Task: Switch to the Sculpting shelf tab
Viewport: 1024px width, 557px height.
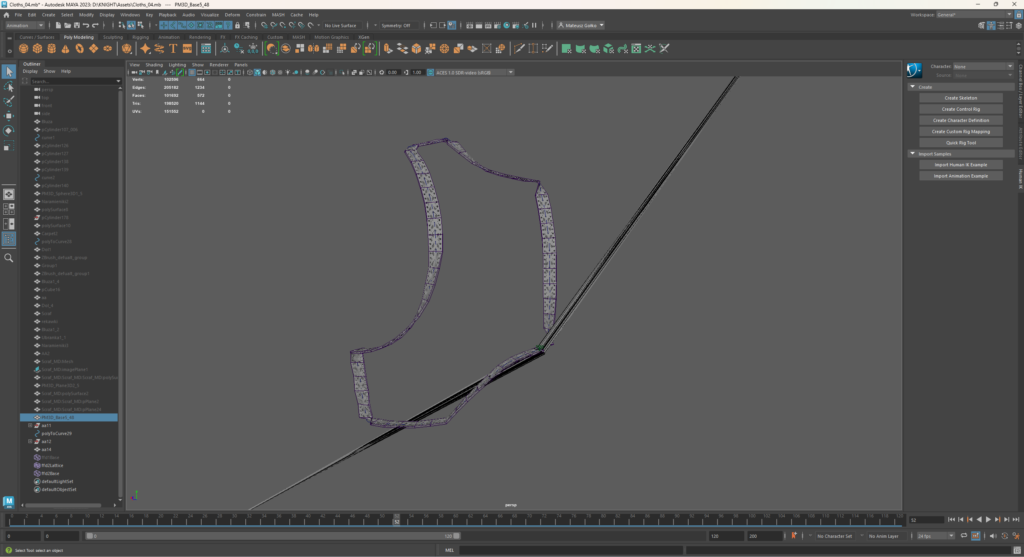Action: tap(113, 37)
